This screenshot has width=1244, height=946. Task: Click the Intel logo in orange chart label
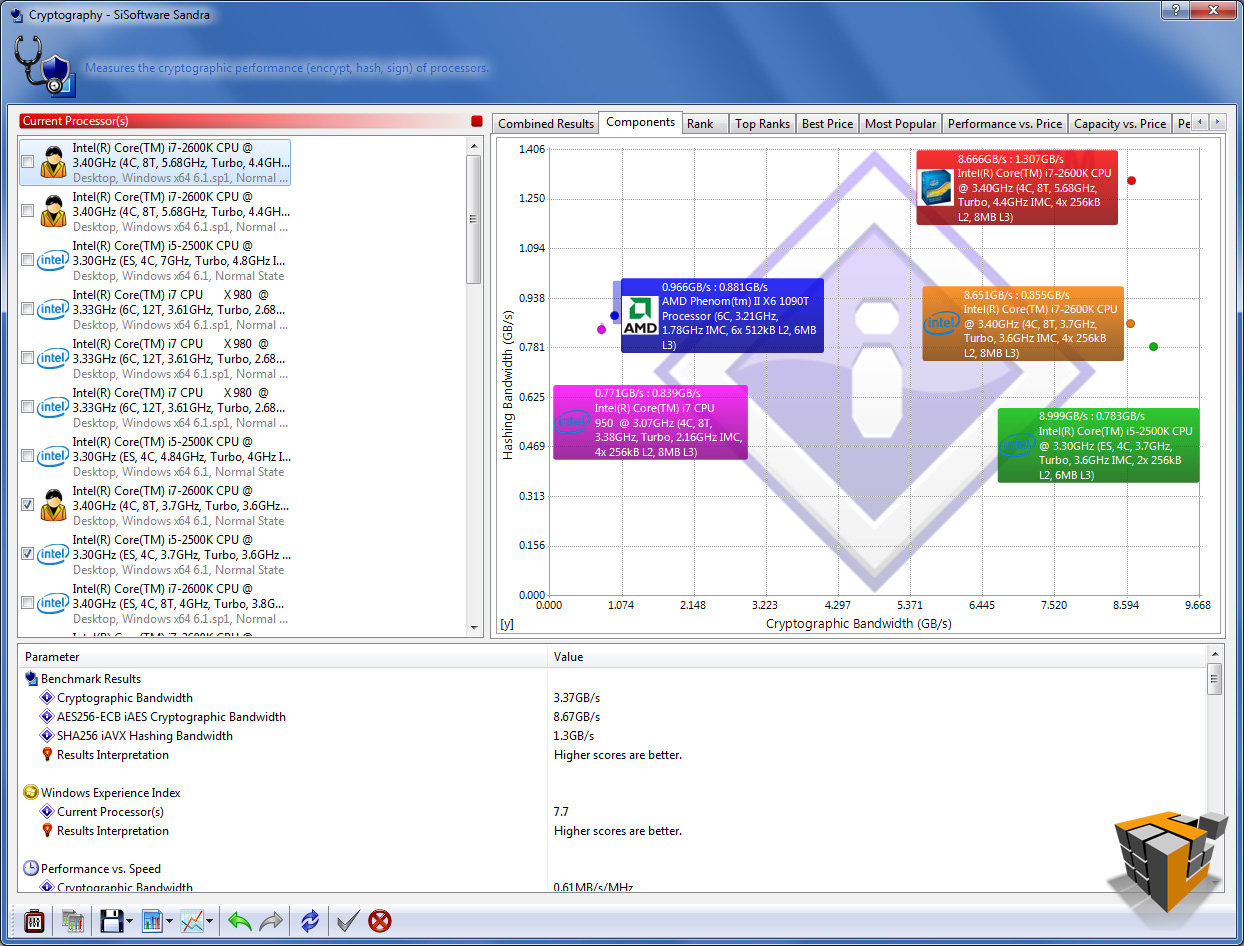941,323
